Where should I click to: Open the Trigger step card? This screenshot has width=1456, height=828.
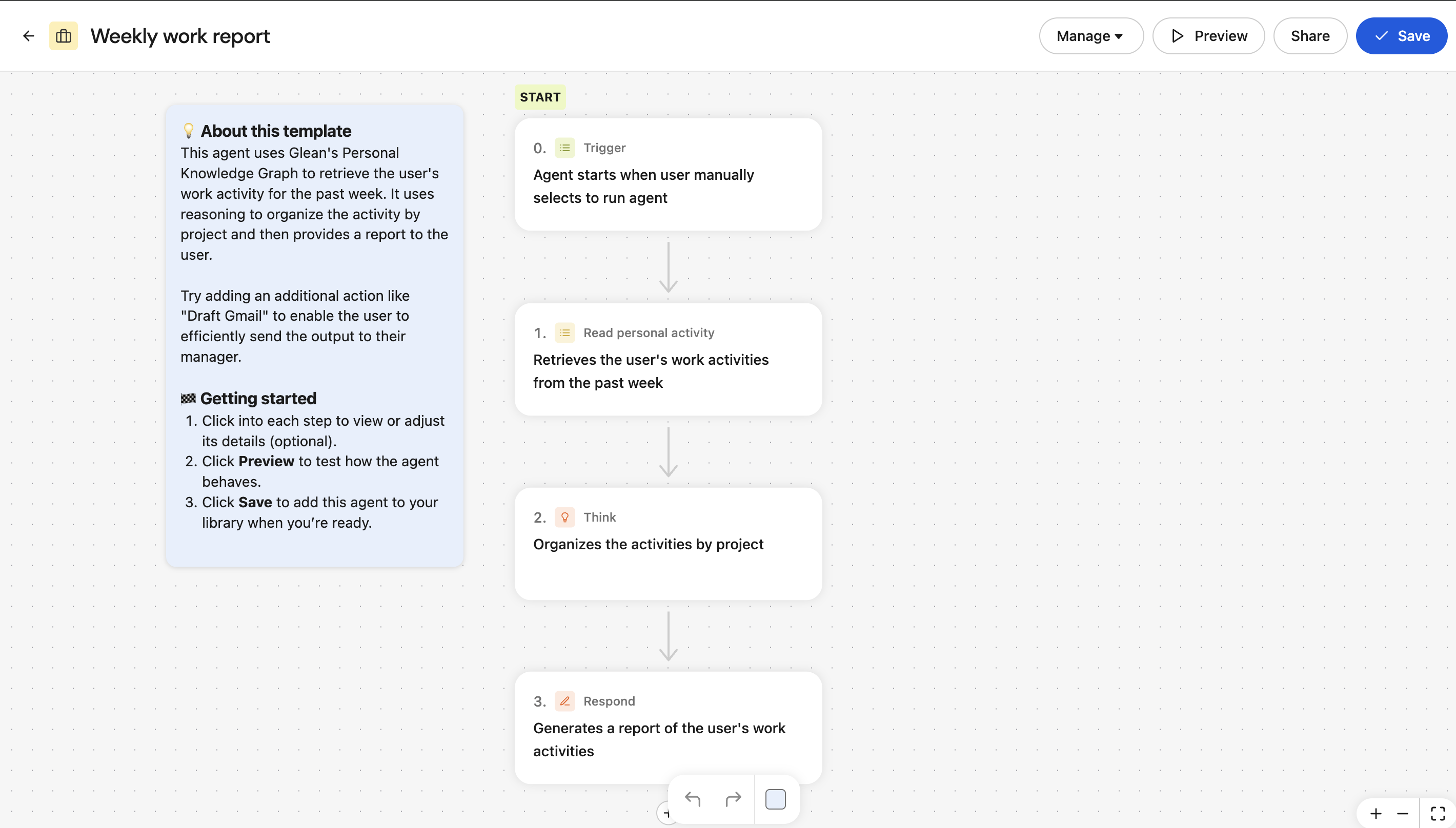[x=668, y=174]
